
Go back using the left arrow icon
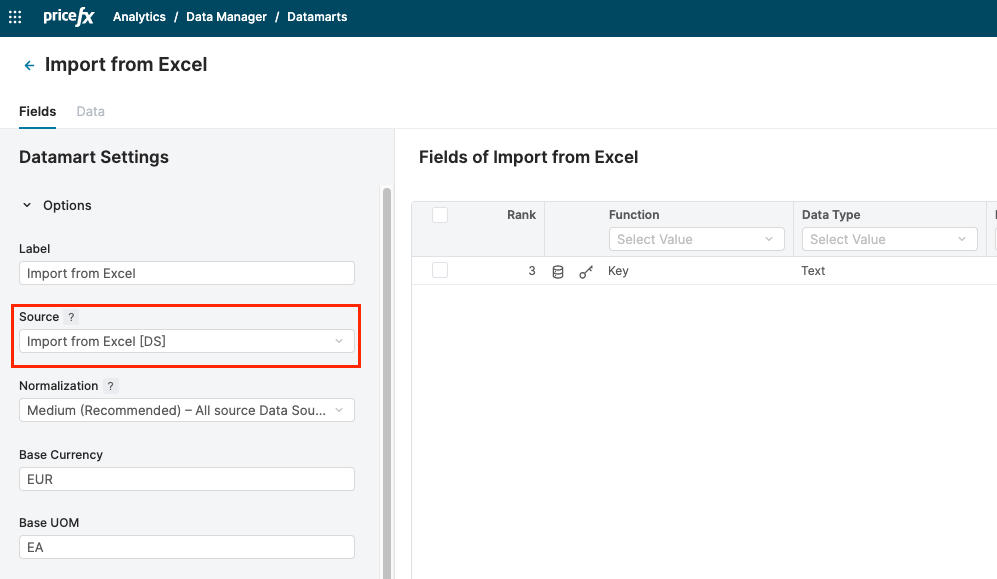(x=29, y=65)
